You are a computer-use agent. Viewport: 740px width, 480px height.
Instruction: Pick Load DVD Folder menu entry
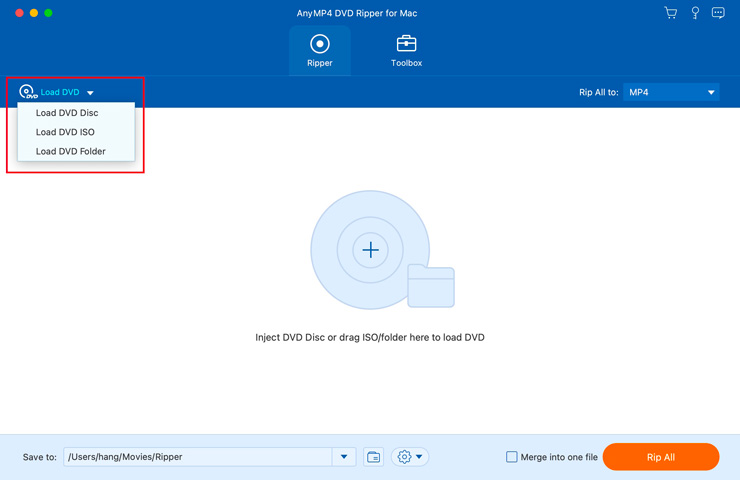click(70, 151)
